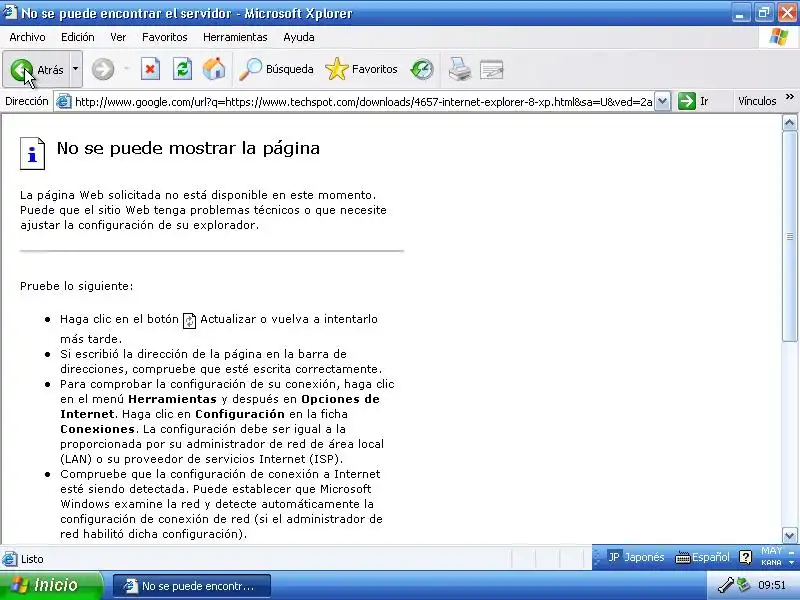The width and height of the screenshot is (800, 600).
Task: Expand the Vínculos chevron overflow
Action: [x=790, y=96]
